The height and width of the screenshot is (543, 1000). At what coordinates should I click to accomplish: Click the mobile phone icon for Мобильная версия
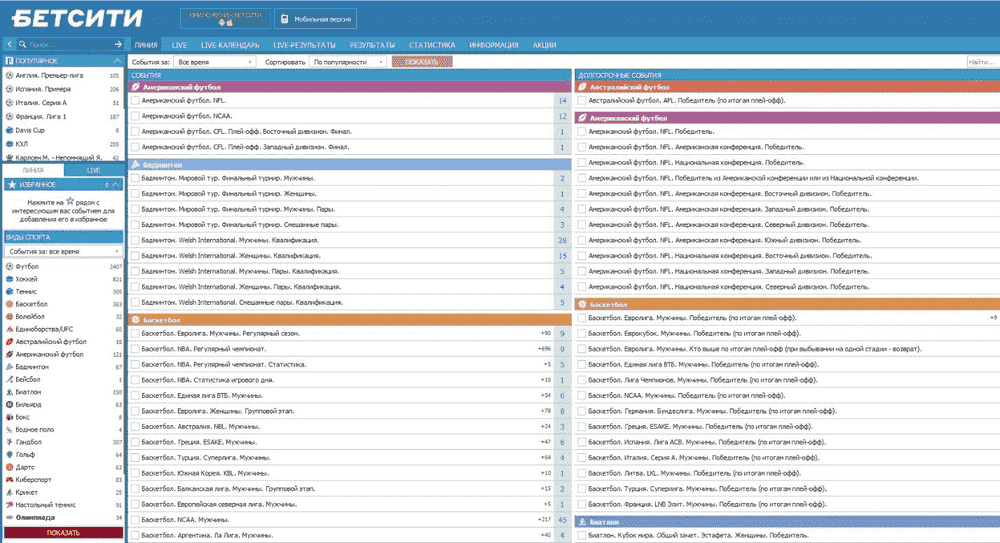tap(284, 19)
